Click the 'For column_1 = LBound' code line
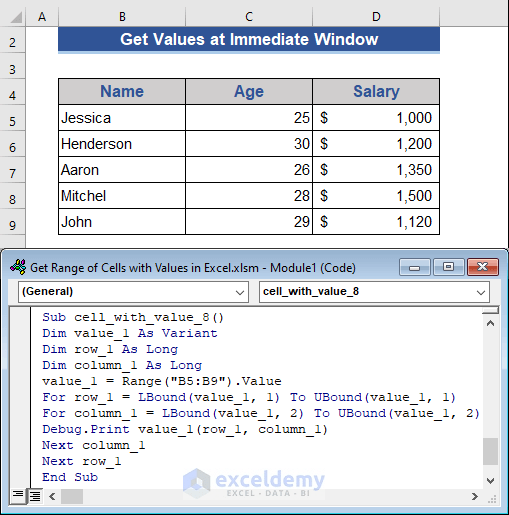 coord(261,413)
